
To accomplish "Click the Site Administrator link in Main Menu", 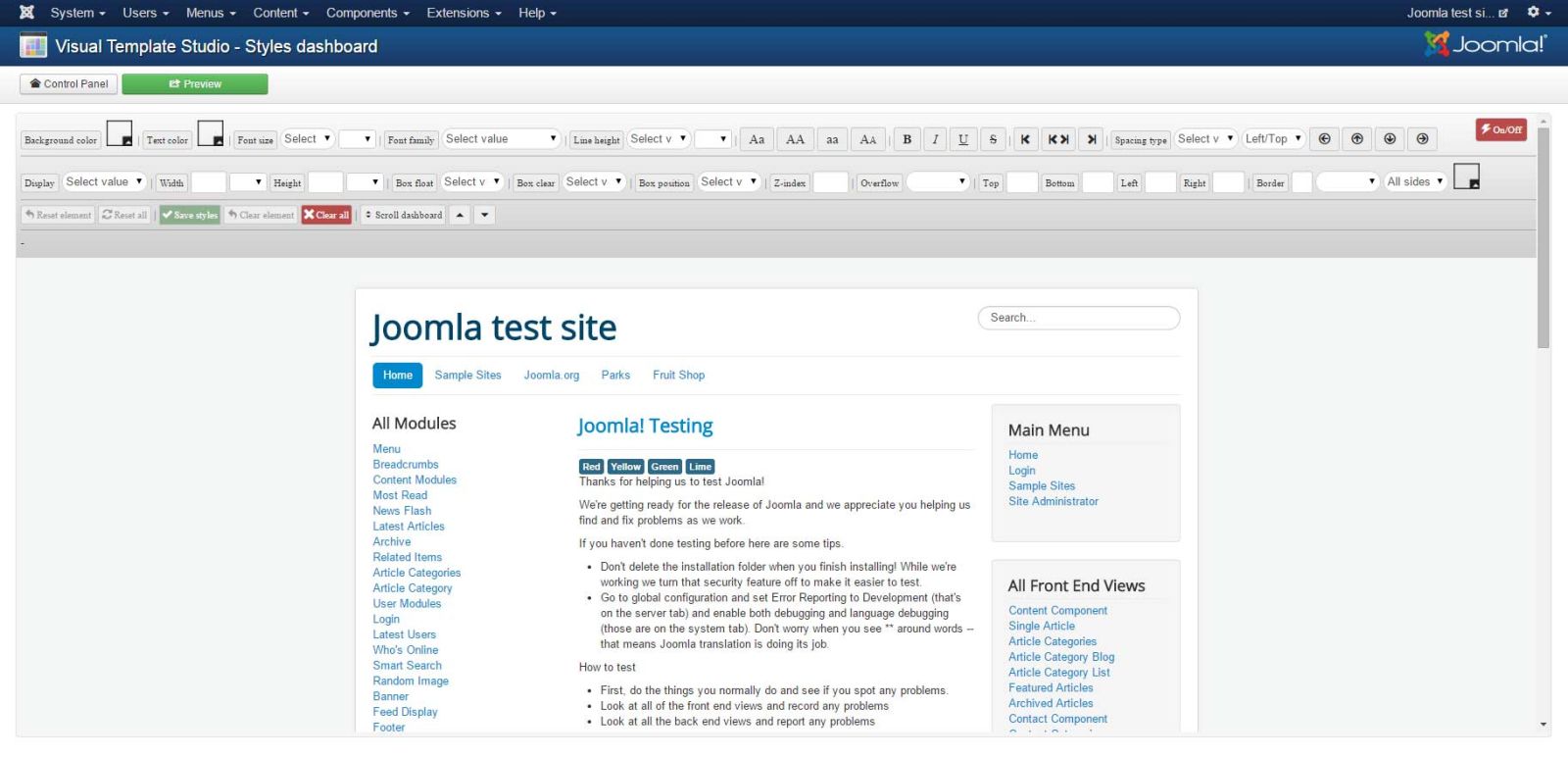I will click(1053, 501).
